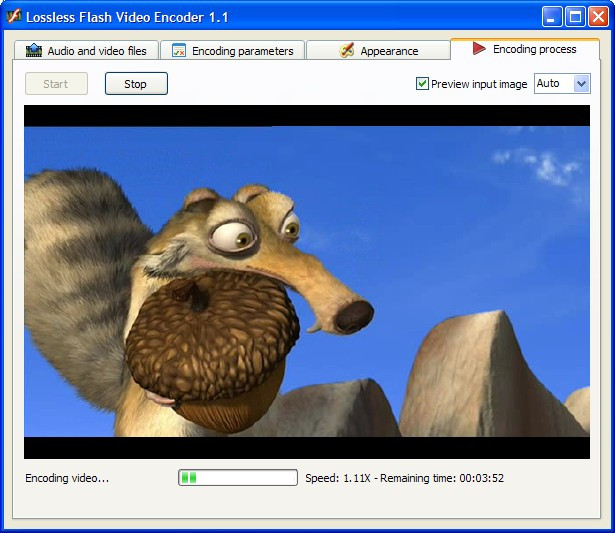Click the Encoding parameters tab icon
615x533 pixels.
pyautogui.click(x=179, y=51)
